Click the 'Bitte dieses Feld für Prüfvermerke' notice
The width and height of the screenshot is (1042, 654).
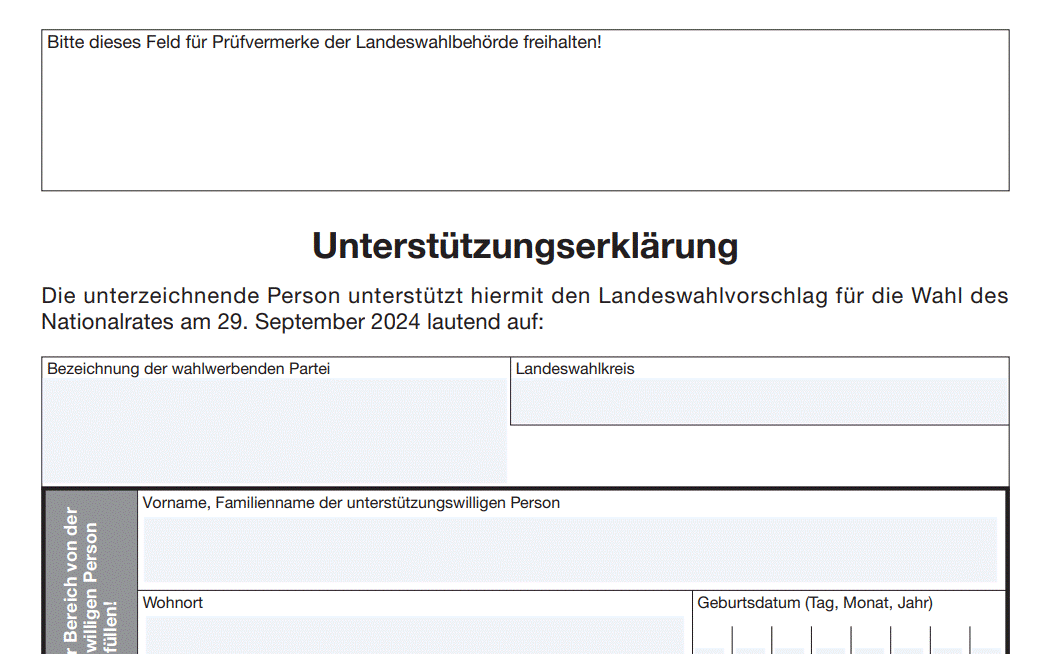(x=324, y=43)
